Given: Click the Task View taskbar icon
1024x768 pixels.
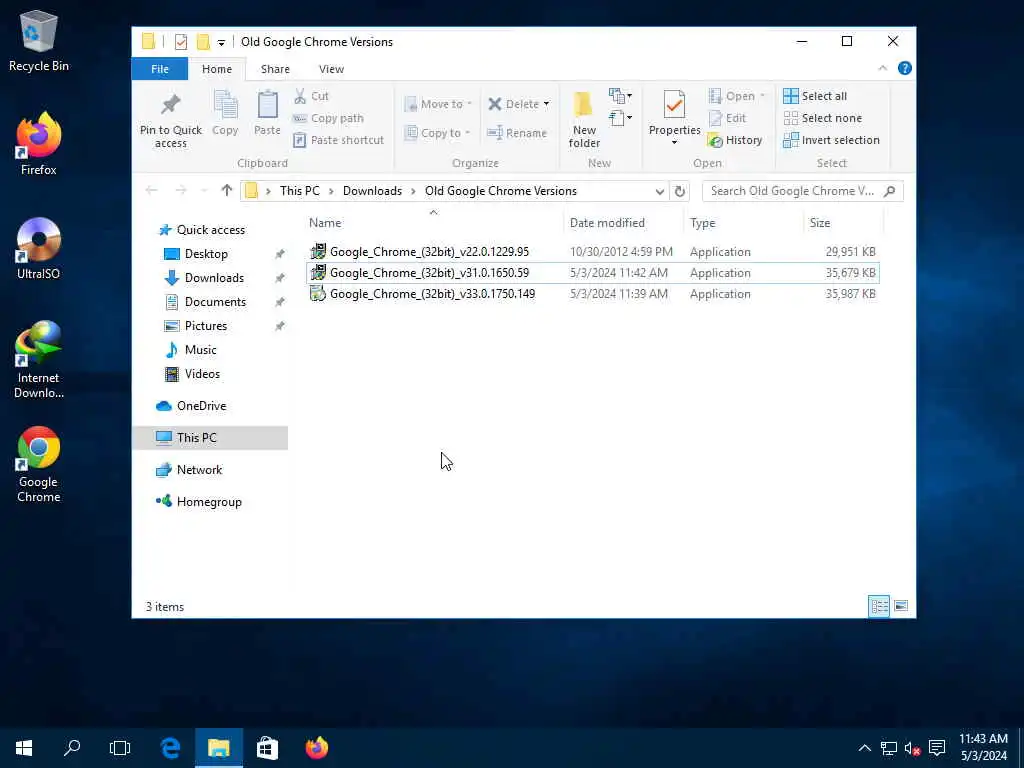Looking at the screenshot, I should tap(120, 748).
